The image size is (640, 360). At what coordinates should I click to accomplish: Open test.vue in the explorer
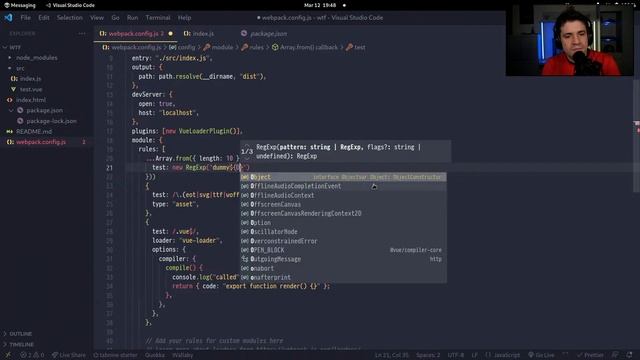coord(31,89)
